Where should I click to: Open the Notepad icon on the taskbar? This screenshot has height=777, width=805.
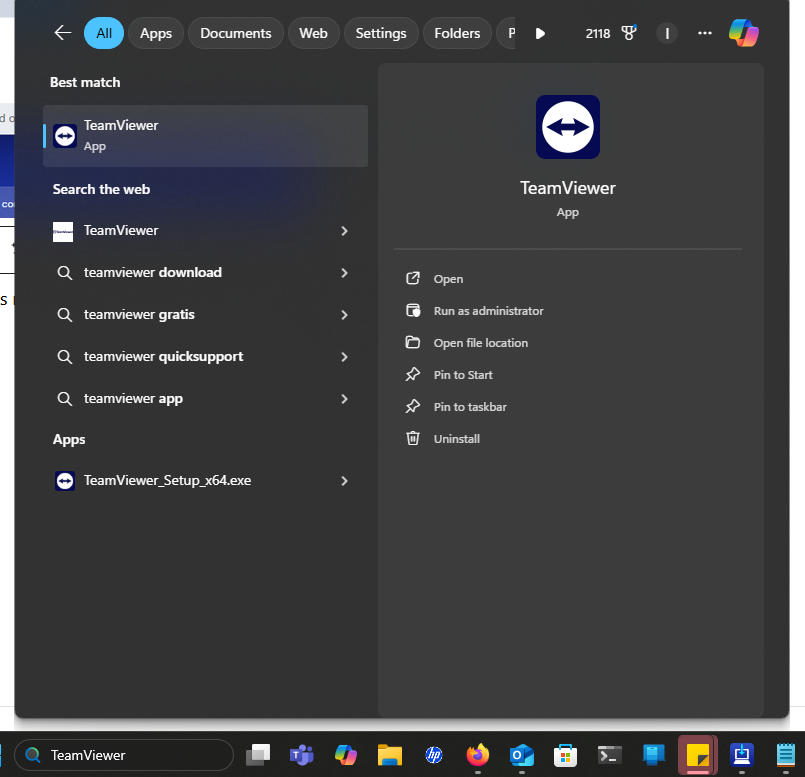pos(785,755)
